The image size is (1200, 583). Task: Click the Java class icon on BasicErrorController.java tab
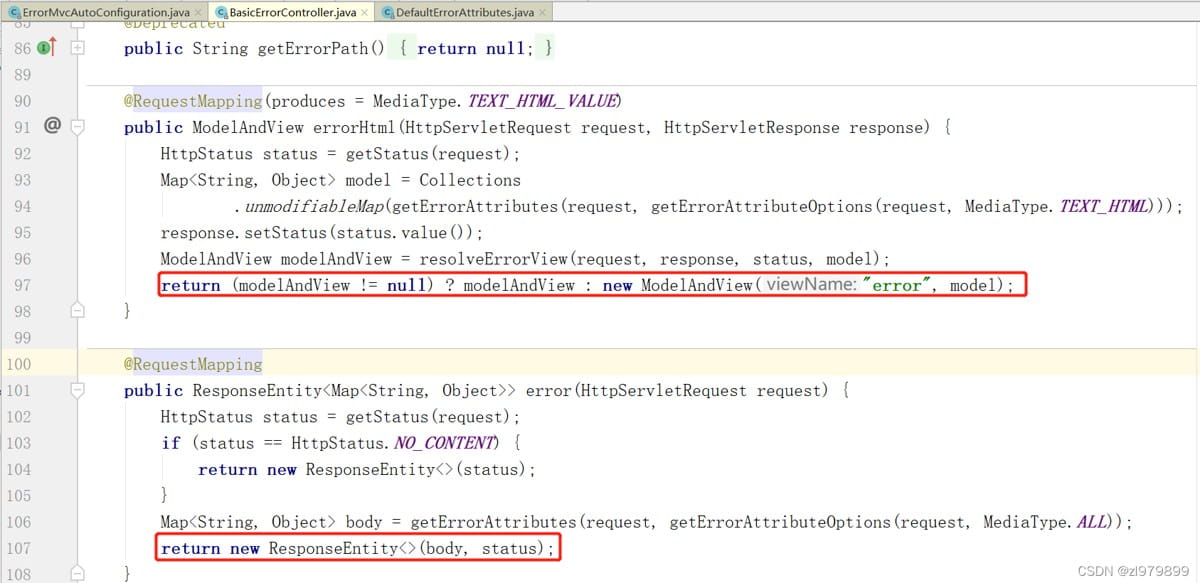222,13
